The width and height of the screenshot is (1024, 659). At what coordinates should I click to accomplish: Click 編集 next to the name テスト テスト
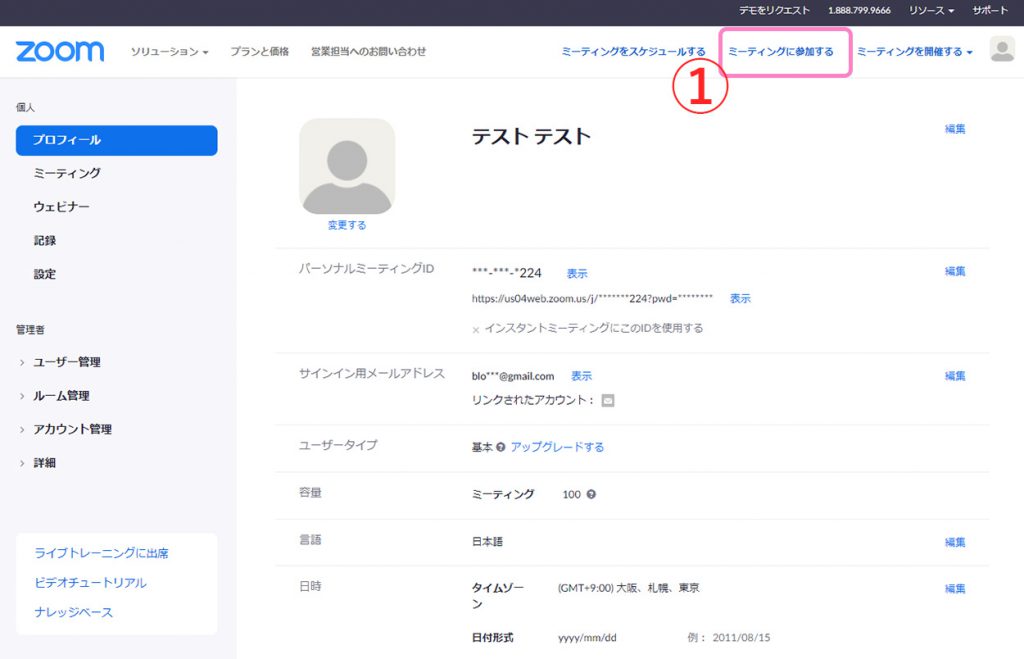pos(955,129)
